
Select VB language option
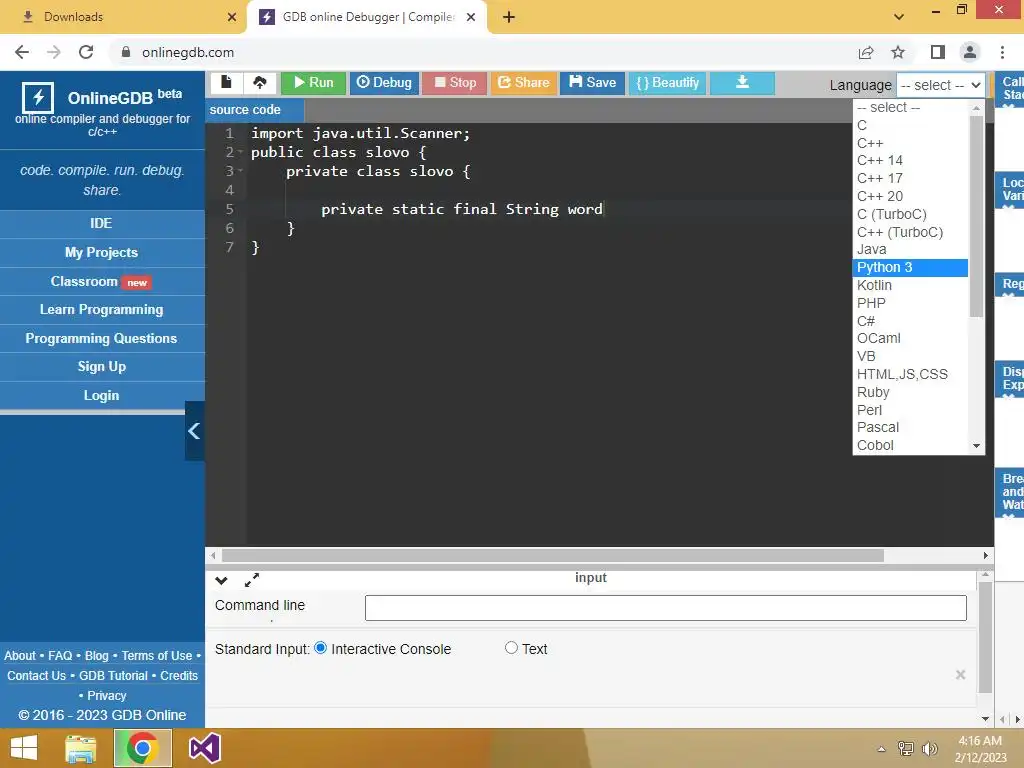click(x=910, y=357)
